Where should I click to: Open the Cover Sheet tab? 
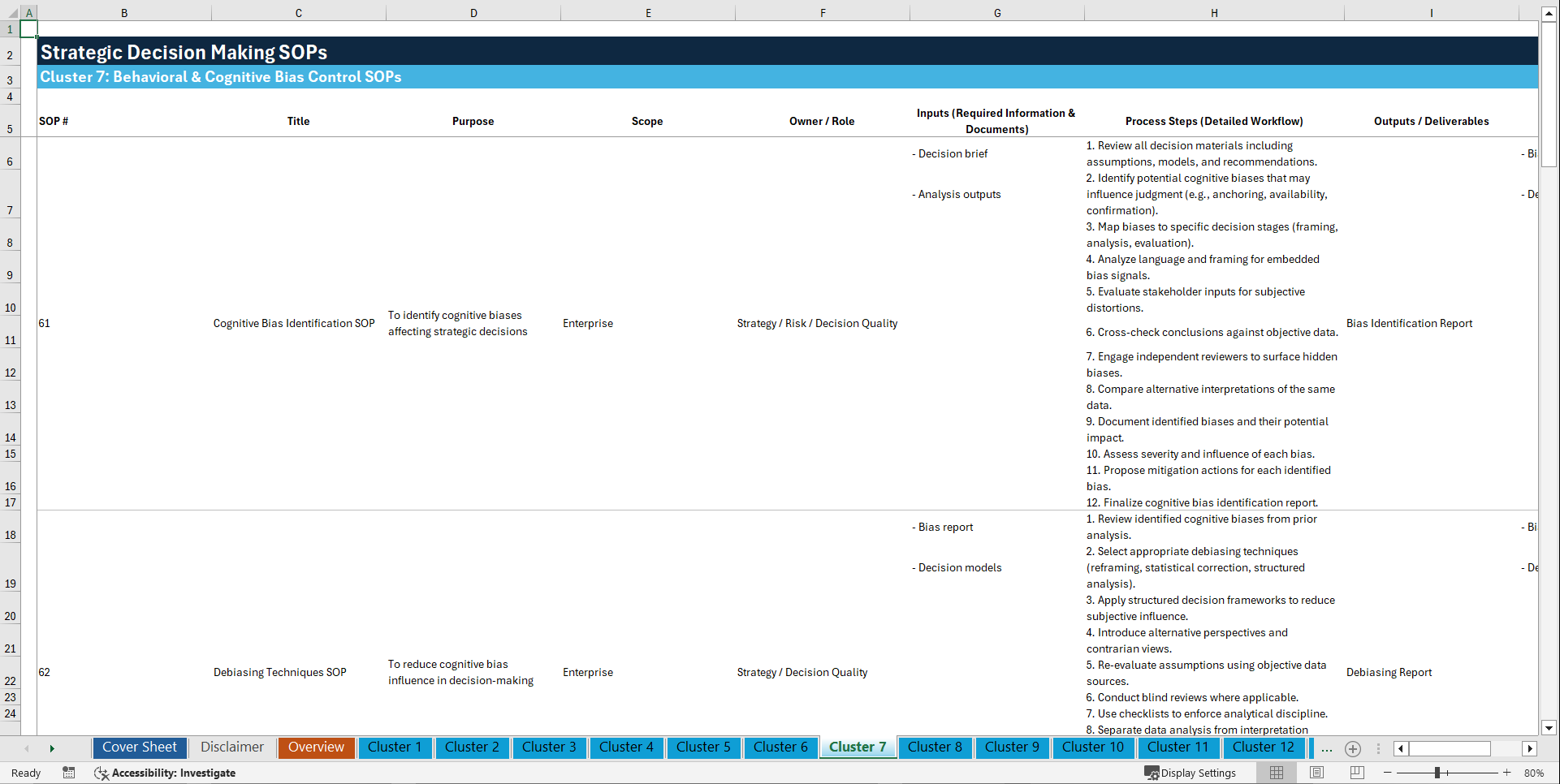(139, 747)
